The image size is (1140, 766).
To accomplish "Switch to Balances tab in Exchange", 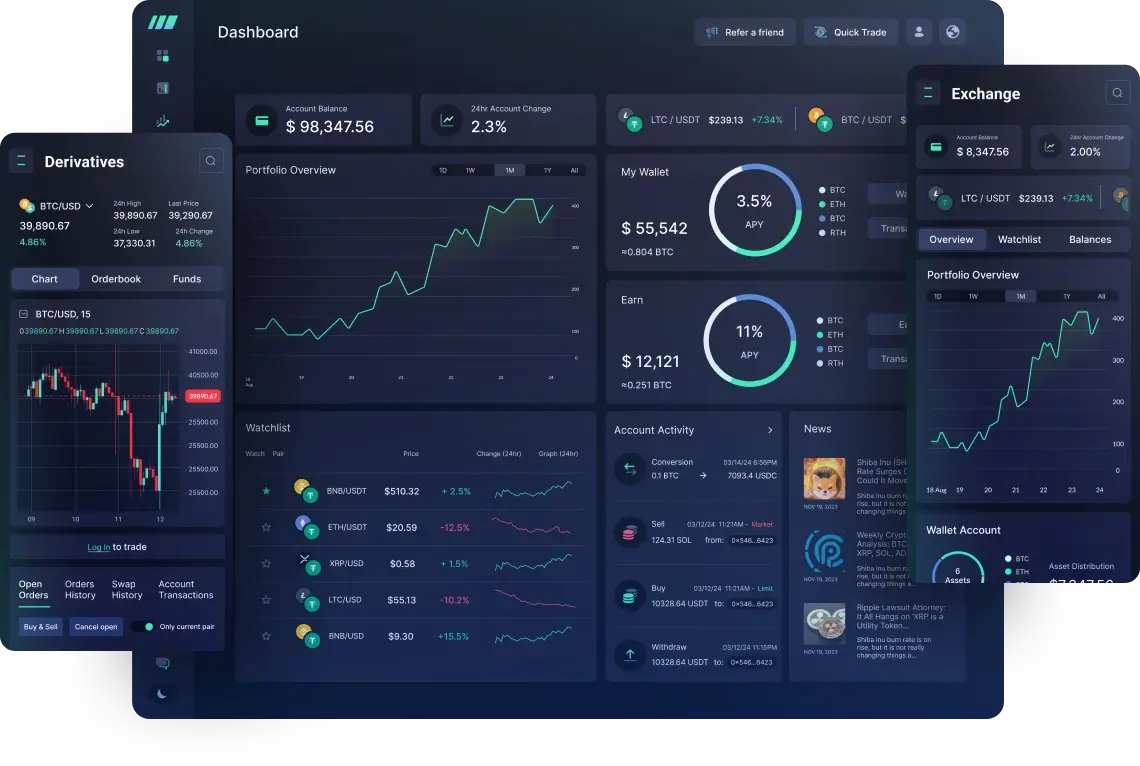I will click(1089, 239).
